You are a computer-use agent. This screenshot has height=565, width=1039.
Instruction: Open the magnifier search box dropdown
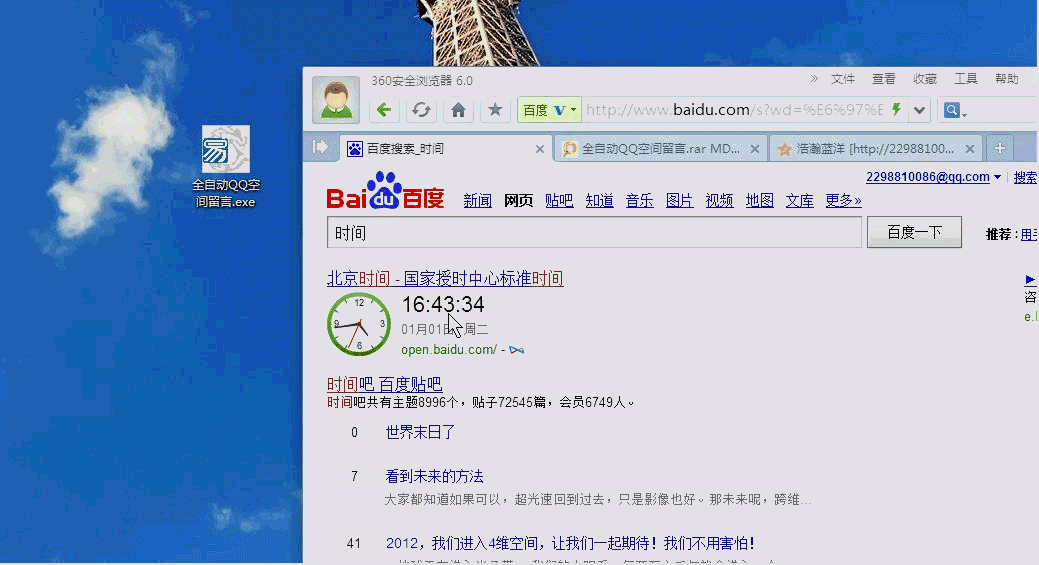coord(955,110)
